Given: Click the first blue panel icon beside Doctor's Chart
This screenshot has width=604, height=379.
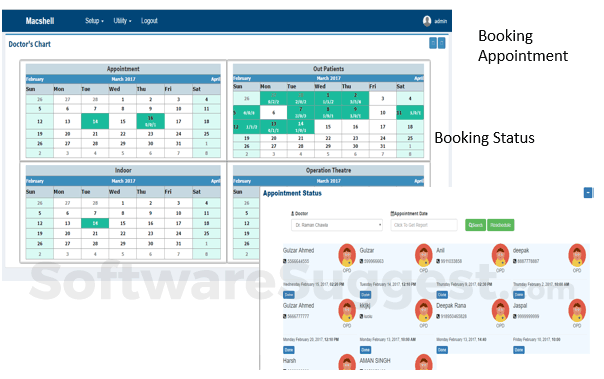Looking at the screenshot, I should pos(433,43).
